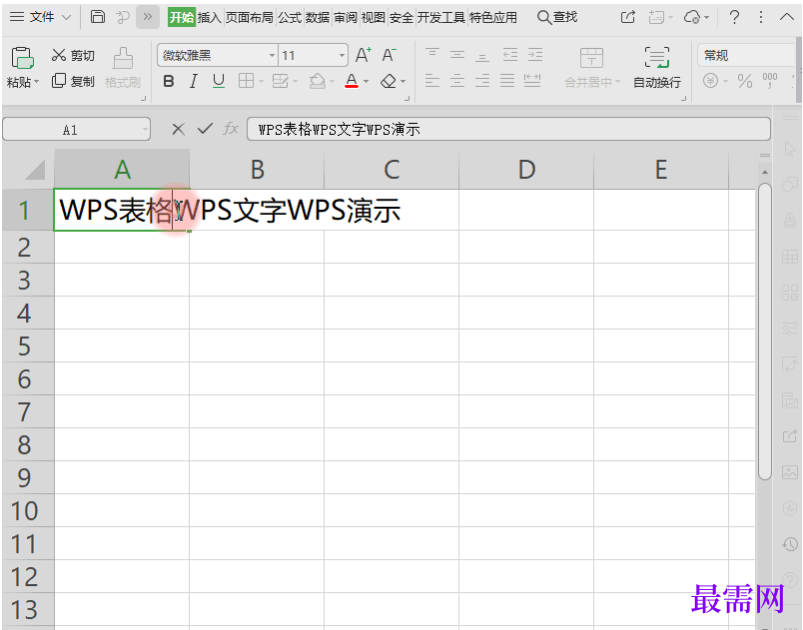The width and height of the screenshot is (803, 630).
Task: Open the 数据 ribbon tab
Action: [318, 17]
